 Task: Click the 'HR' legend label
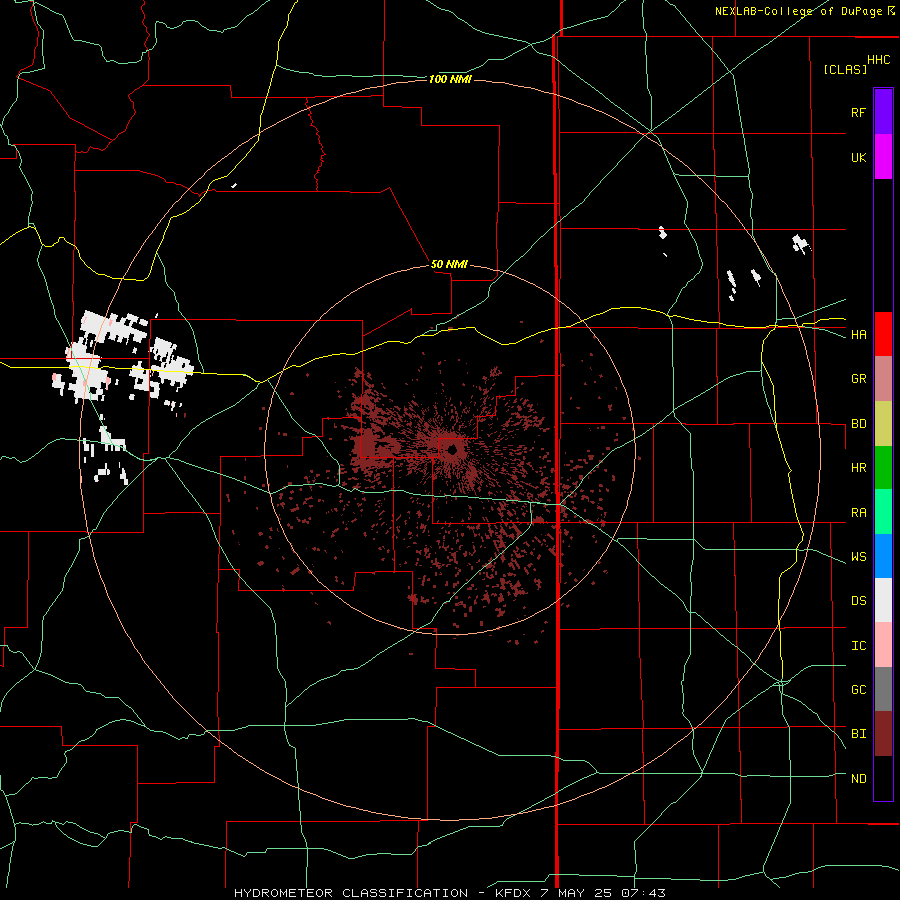tap(858, 468)
